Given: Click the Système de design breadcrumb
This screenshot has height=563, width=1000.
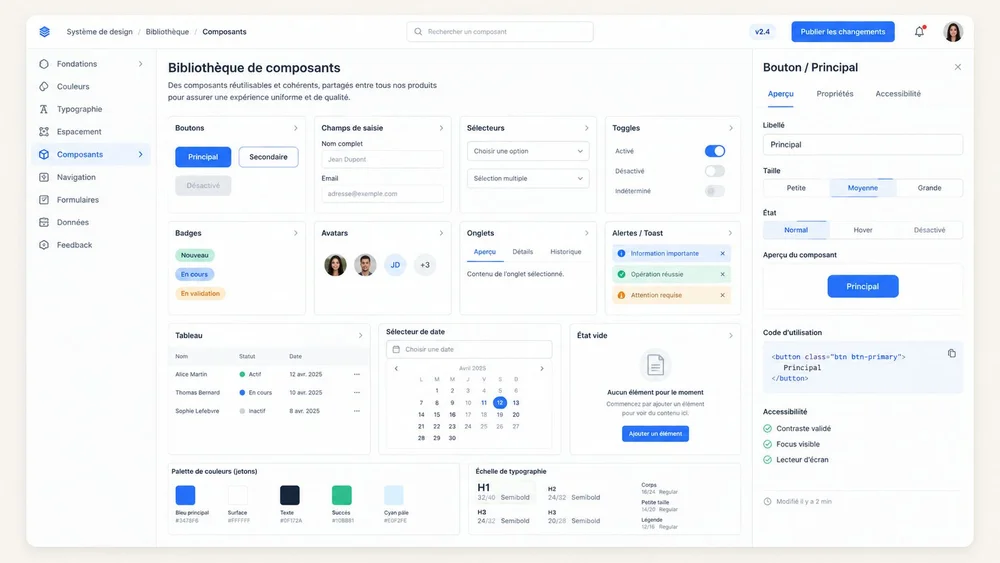Looking at the screenshot, I should 99,31.
